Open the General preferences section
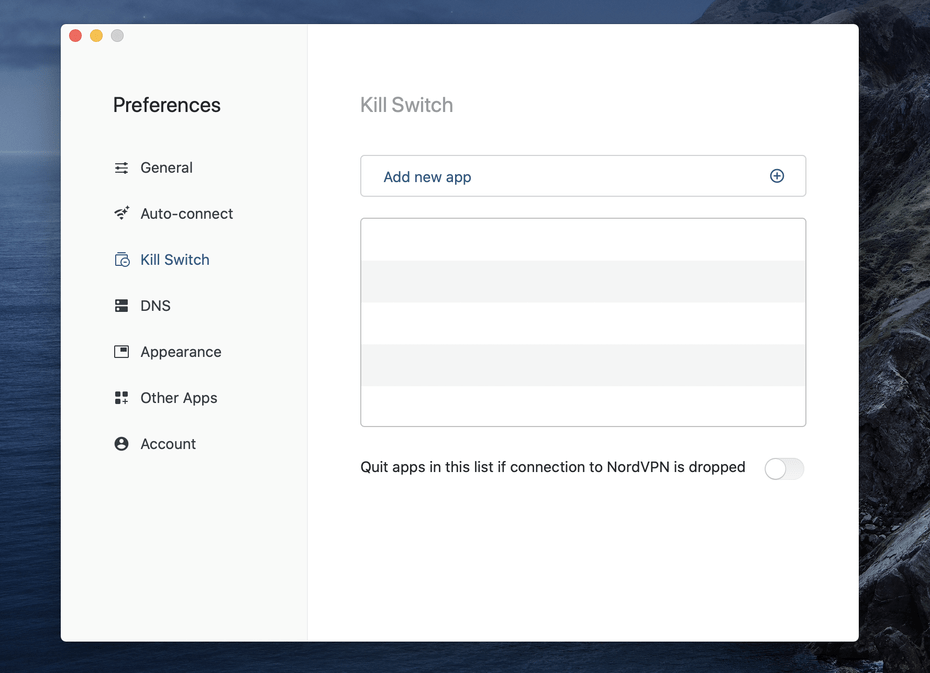Viewport: 930px width, 673px height. tap(166, 168)
